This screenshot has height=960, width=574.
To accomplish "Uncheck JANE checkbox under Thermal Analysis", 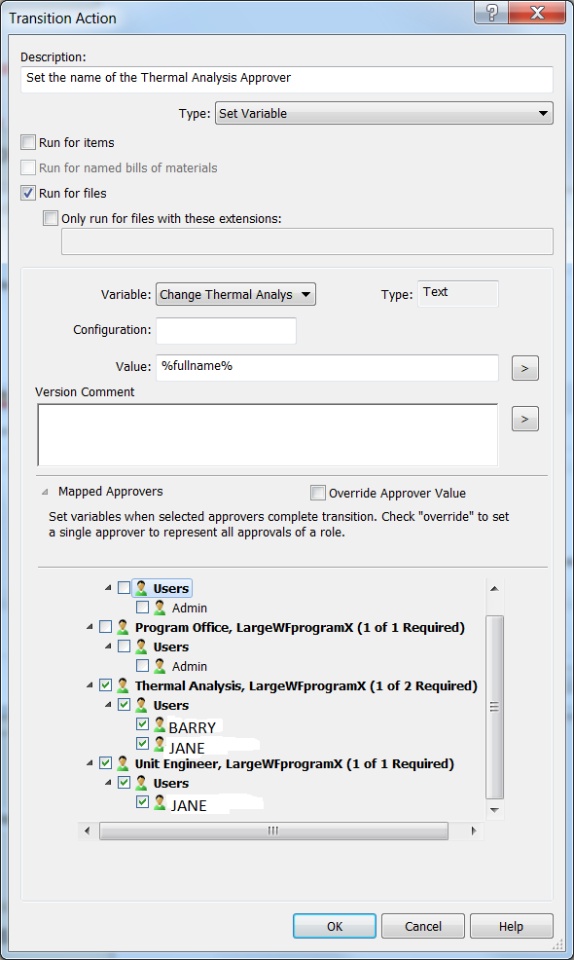I will click(142, 744).
